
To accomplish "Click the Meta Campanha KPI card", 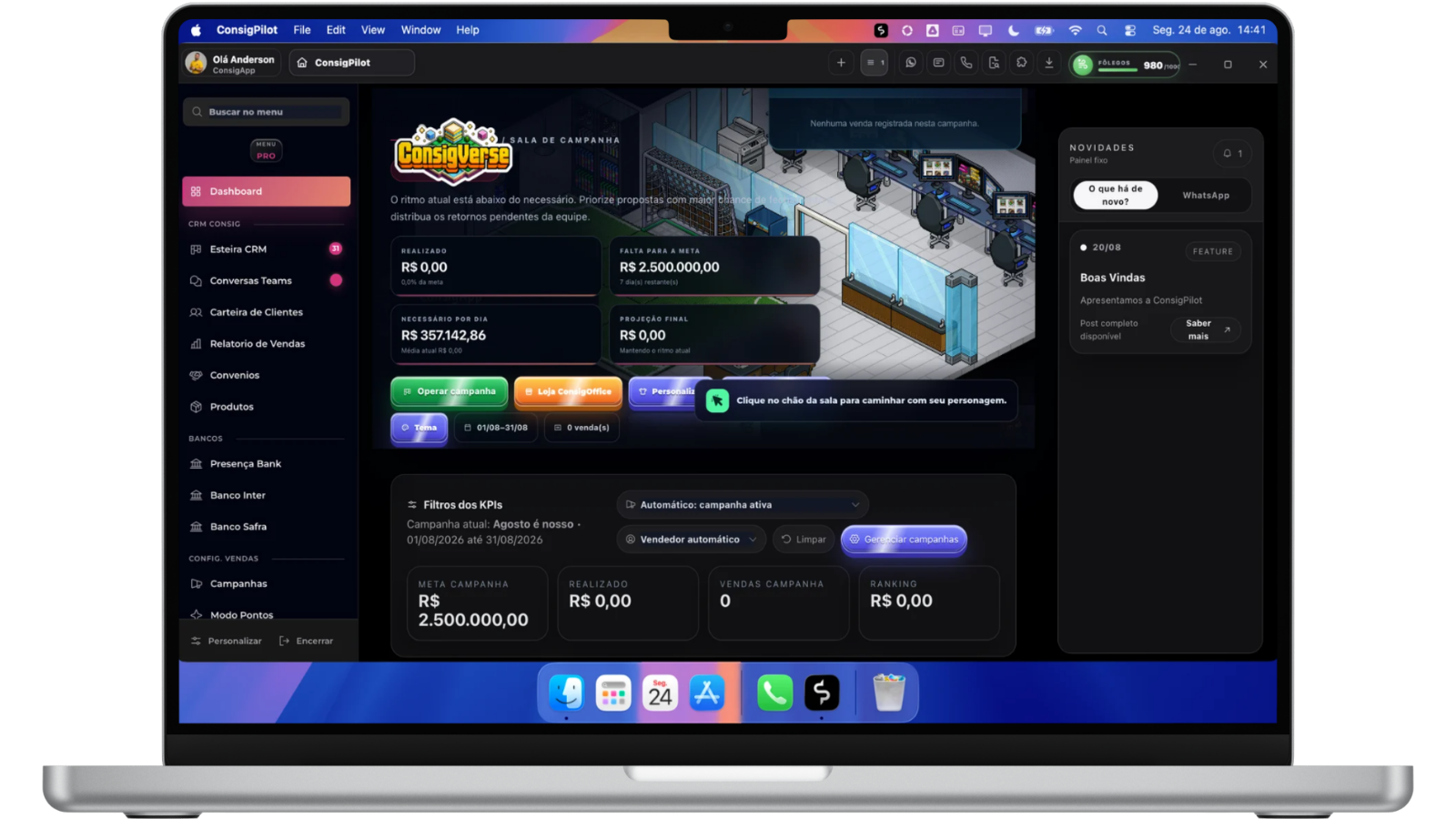I will (x=477, y=603).
